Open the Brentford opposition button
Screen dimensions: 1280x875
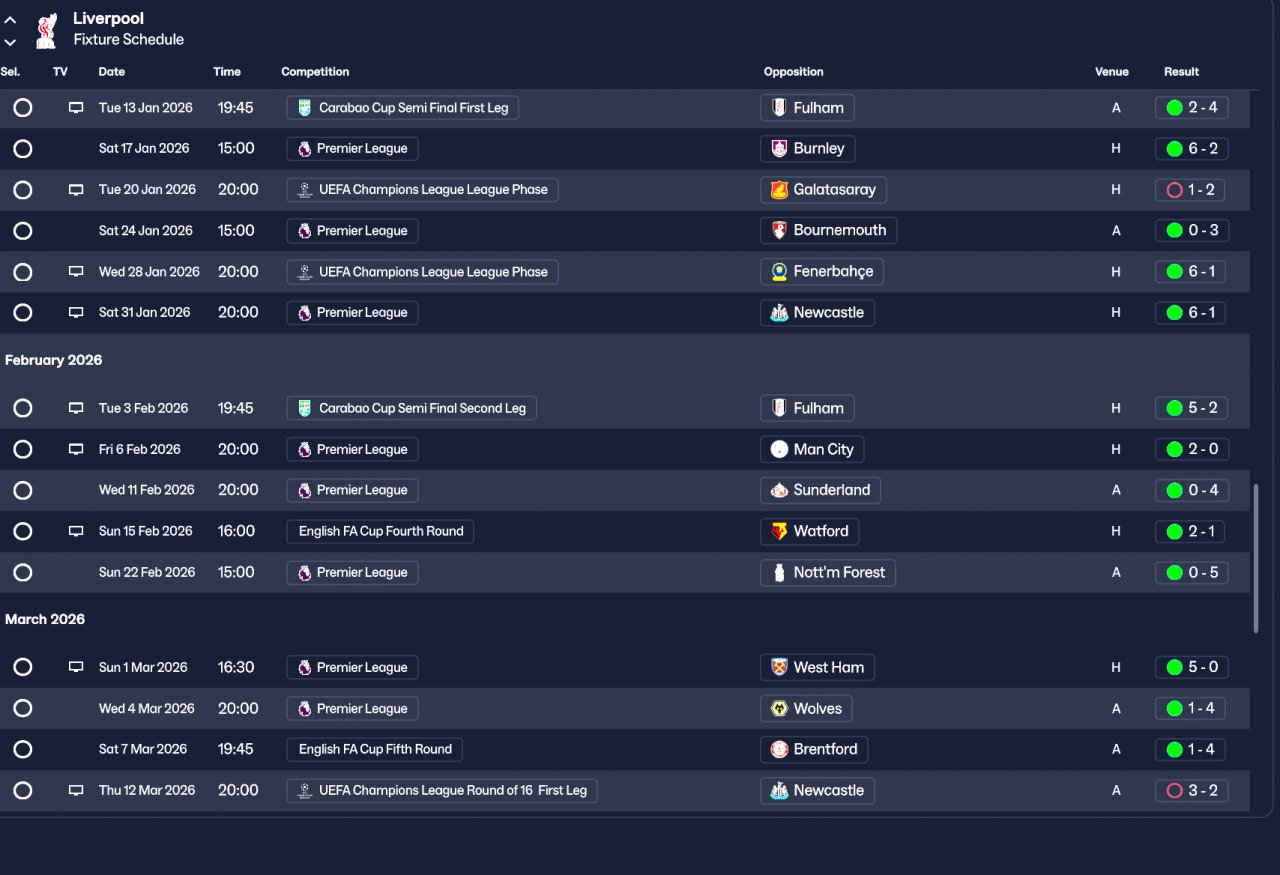(814, 749)
